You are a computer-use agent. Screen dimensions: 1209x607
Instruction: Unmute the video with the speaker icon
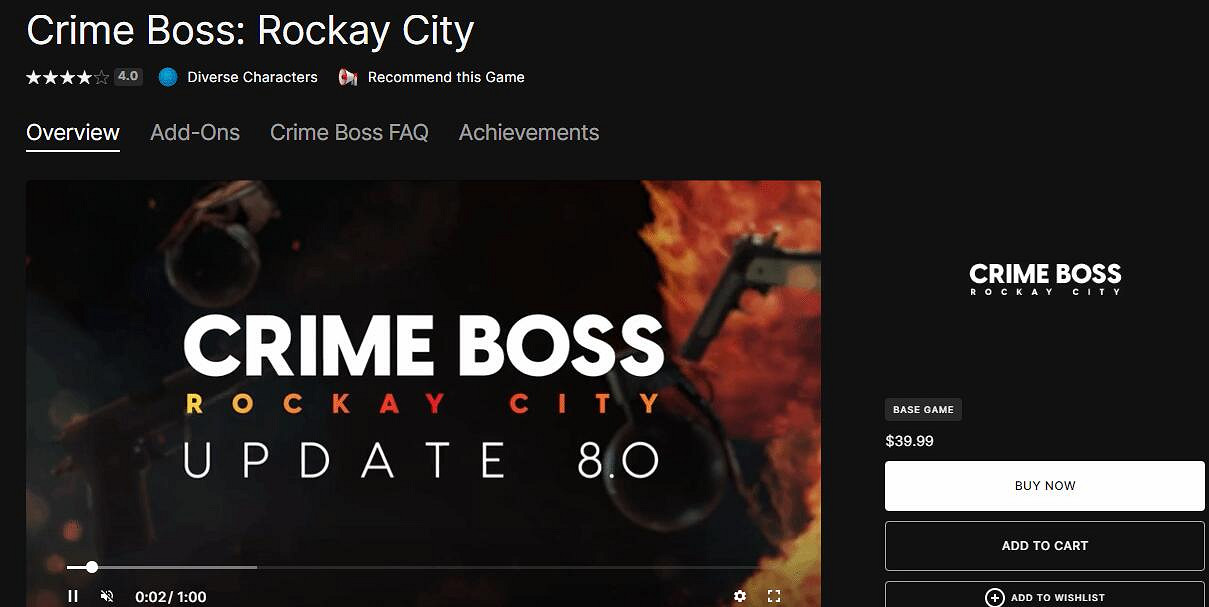coord(107,596)
